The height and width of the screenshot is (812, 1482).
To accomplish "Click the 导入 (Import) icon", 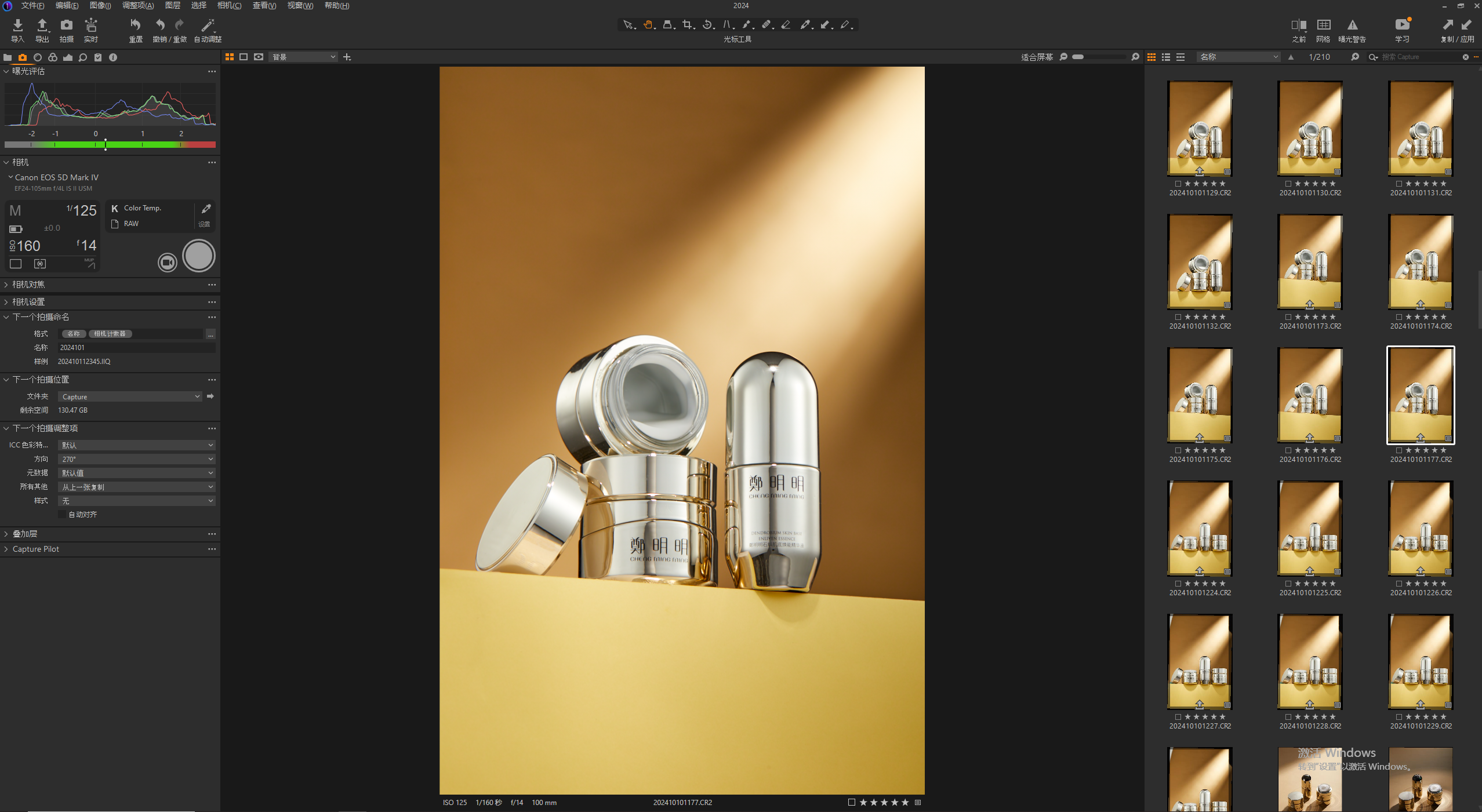I will tap(17, 25).
